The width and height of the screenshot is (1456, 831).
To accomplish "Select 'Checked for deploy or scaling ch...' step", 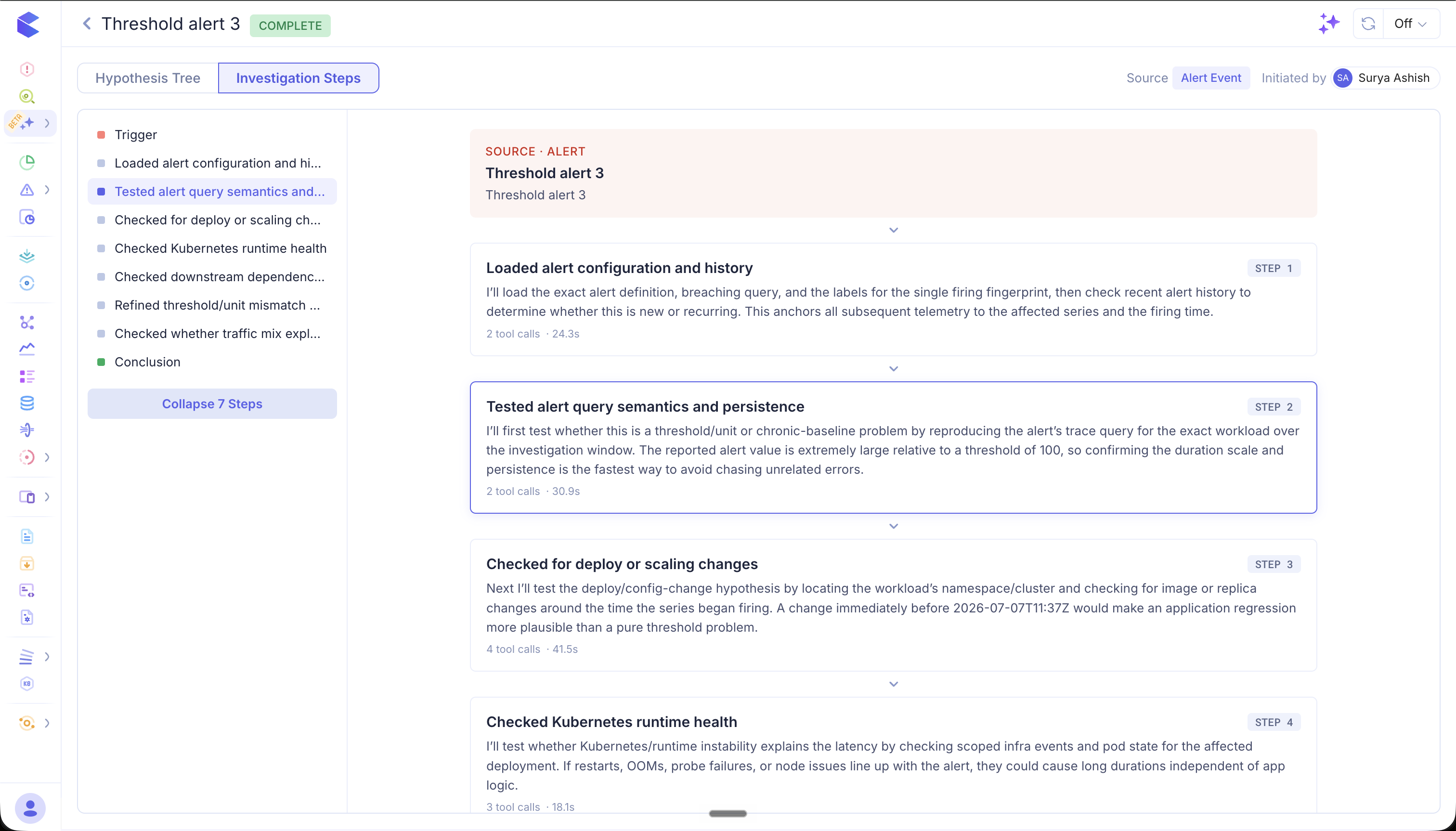I will tap(212, 221).
